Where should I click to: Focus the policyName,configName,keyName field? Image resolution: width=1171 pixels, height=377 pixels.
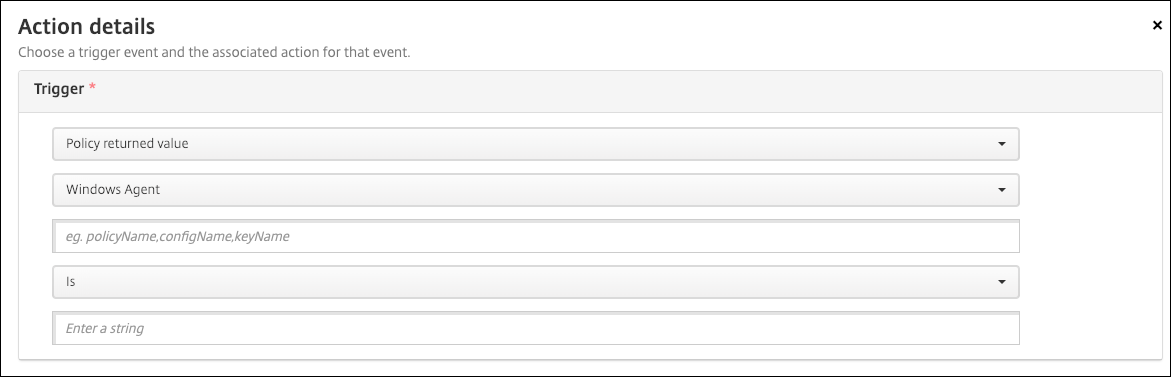click(535, 236)
